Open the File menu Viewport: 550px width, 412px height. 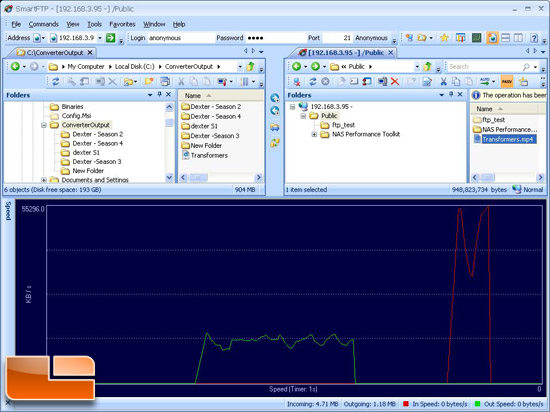point(16,24)
